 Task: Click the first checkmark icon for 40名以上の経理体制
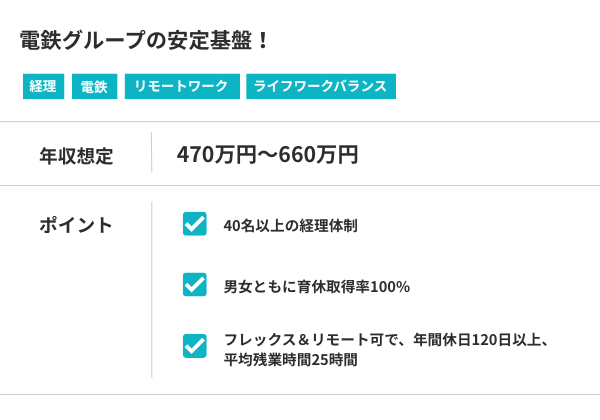(x=195, y=224)
